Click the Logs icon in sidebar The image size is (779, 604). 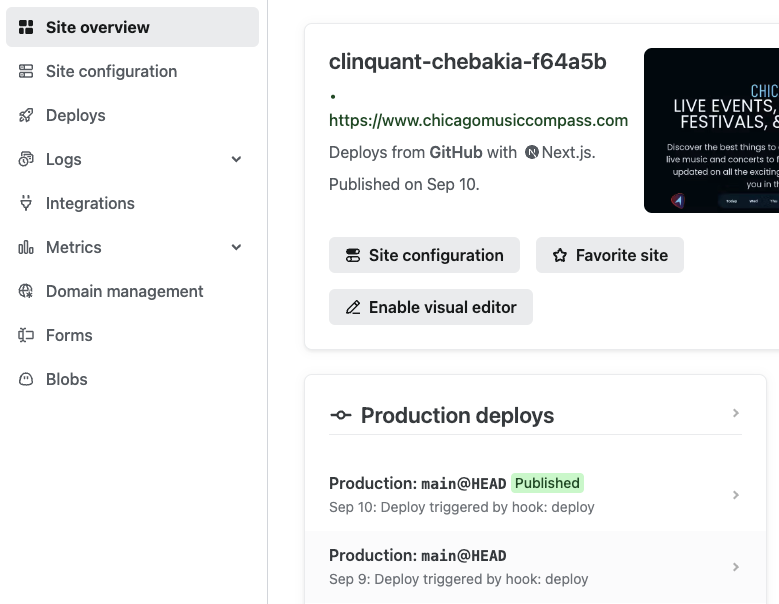(26, 159)
